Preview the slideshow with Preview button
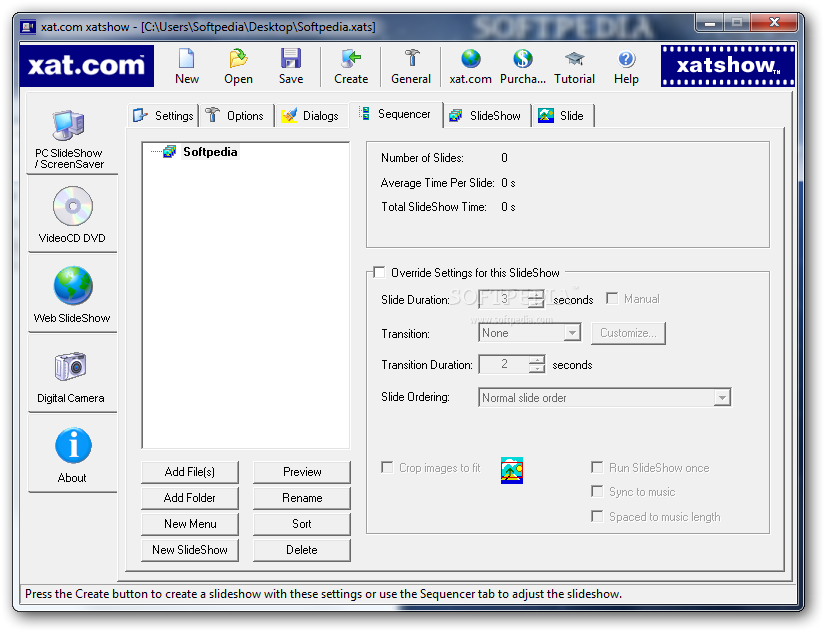 [301, 472]
